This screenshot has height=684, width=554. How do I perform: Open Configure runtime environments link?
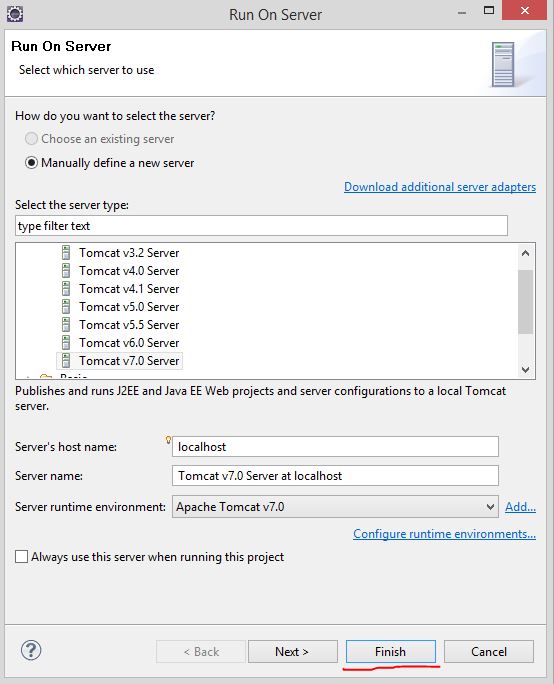pos(445,534)
